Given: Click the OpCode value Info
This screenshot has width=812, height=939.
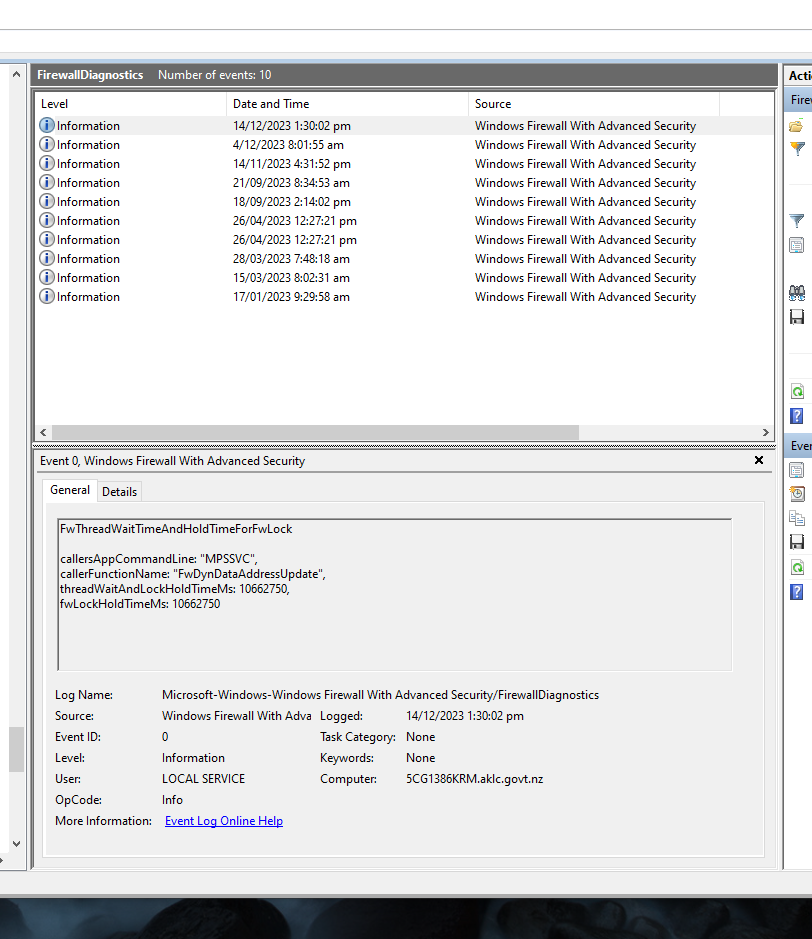Looking at the screenshot, I should (x=172, y=800).
